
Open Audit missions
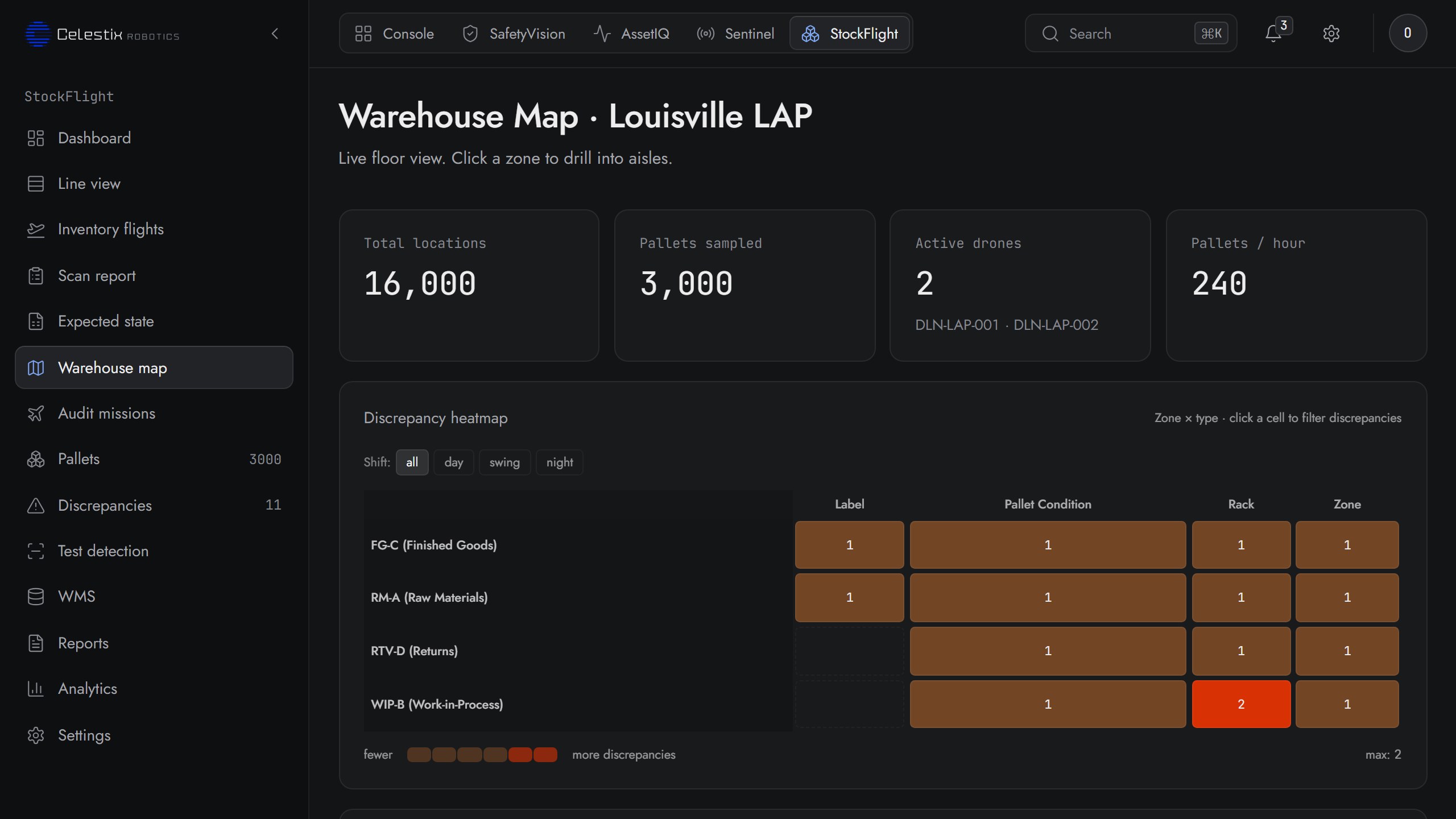[154, 413]
